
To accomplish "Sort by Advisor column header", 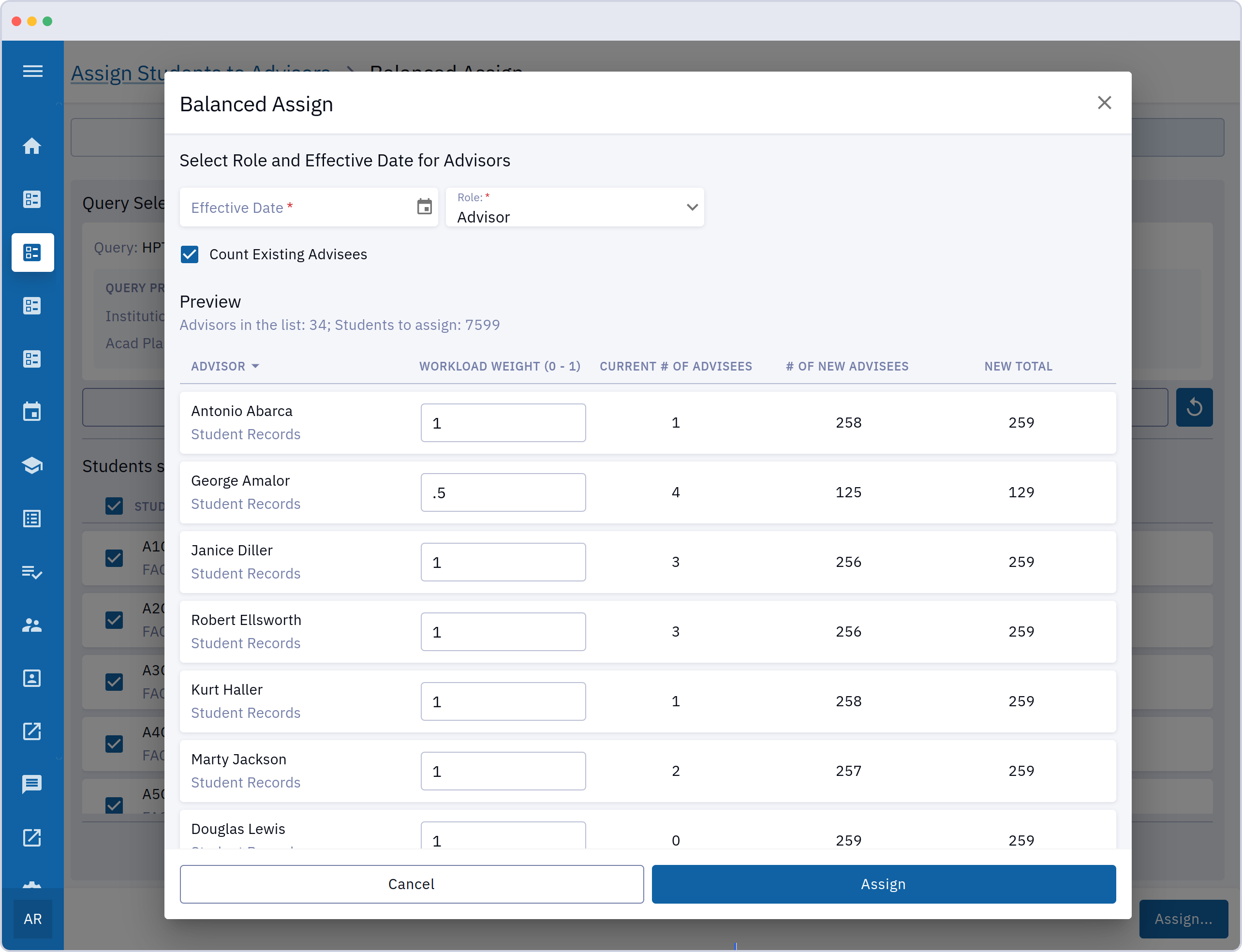I will click(225, 366).
